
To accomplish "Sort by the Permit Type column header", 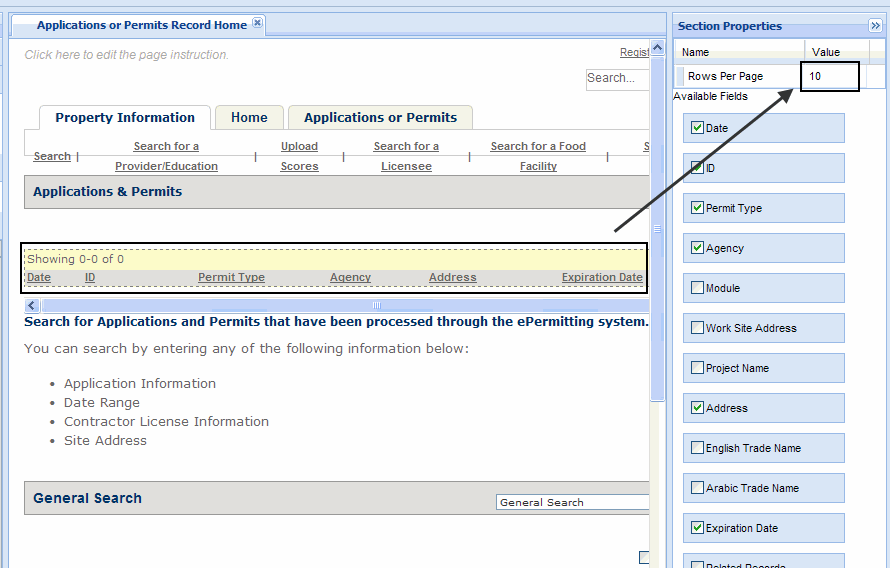I will pyautogui.click(x=231, y=278).
